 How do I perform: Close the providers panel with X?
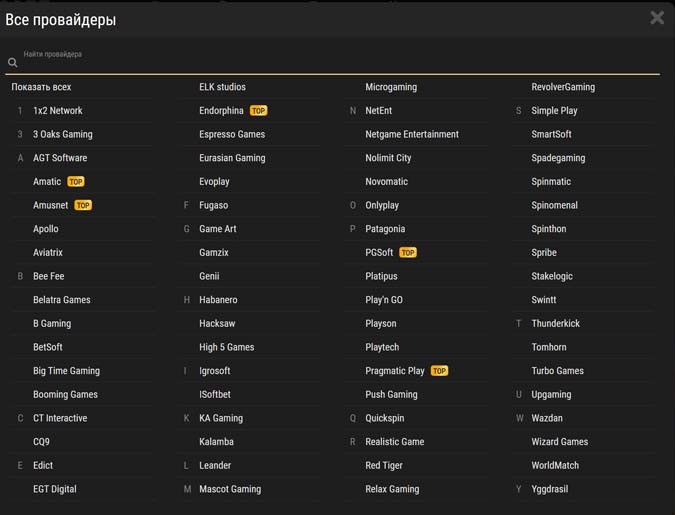click(x=657, y=18)
